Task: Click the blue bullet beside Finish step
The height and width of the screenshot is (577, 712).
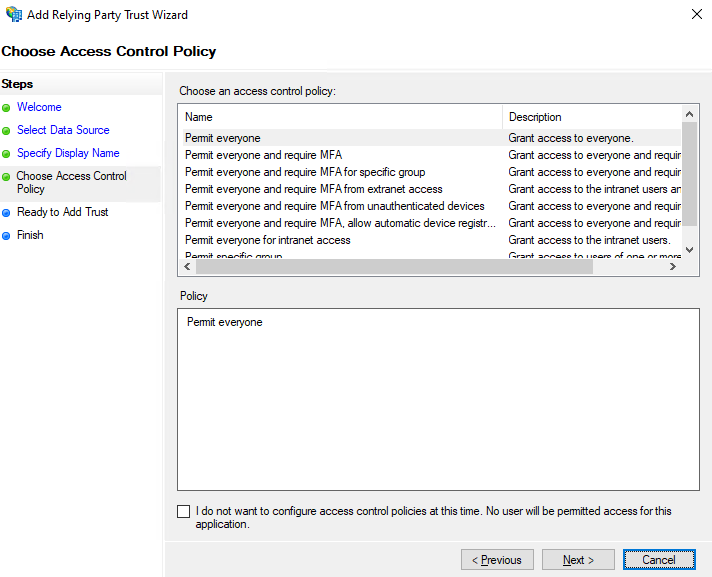Action: pos(6,235)
